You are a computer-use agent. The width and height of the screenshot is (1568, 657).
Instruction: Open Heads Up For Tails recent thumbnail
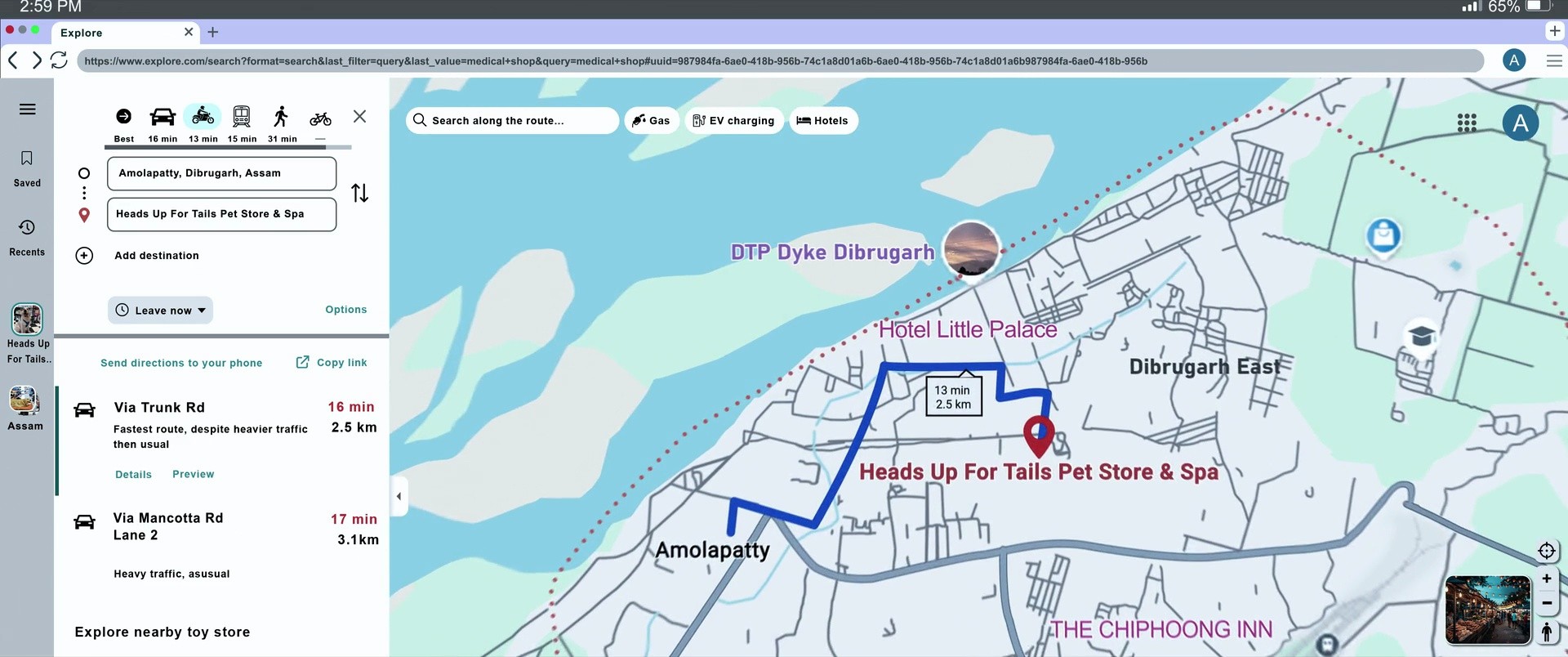[x=27, y=320]
